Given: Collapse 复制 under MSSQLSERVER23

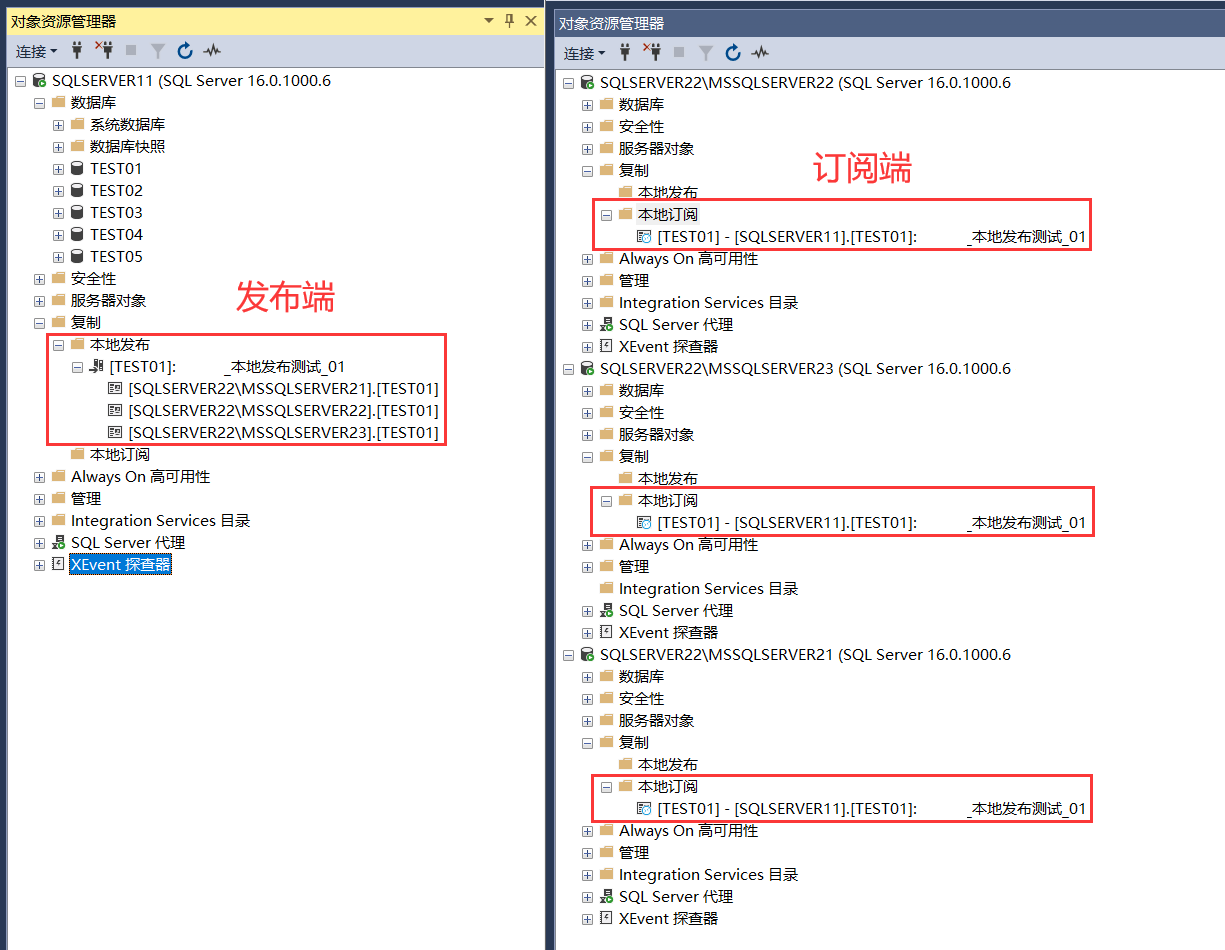Looking at the screenshot, I should (587, 457).
